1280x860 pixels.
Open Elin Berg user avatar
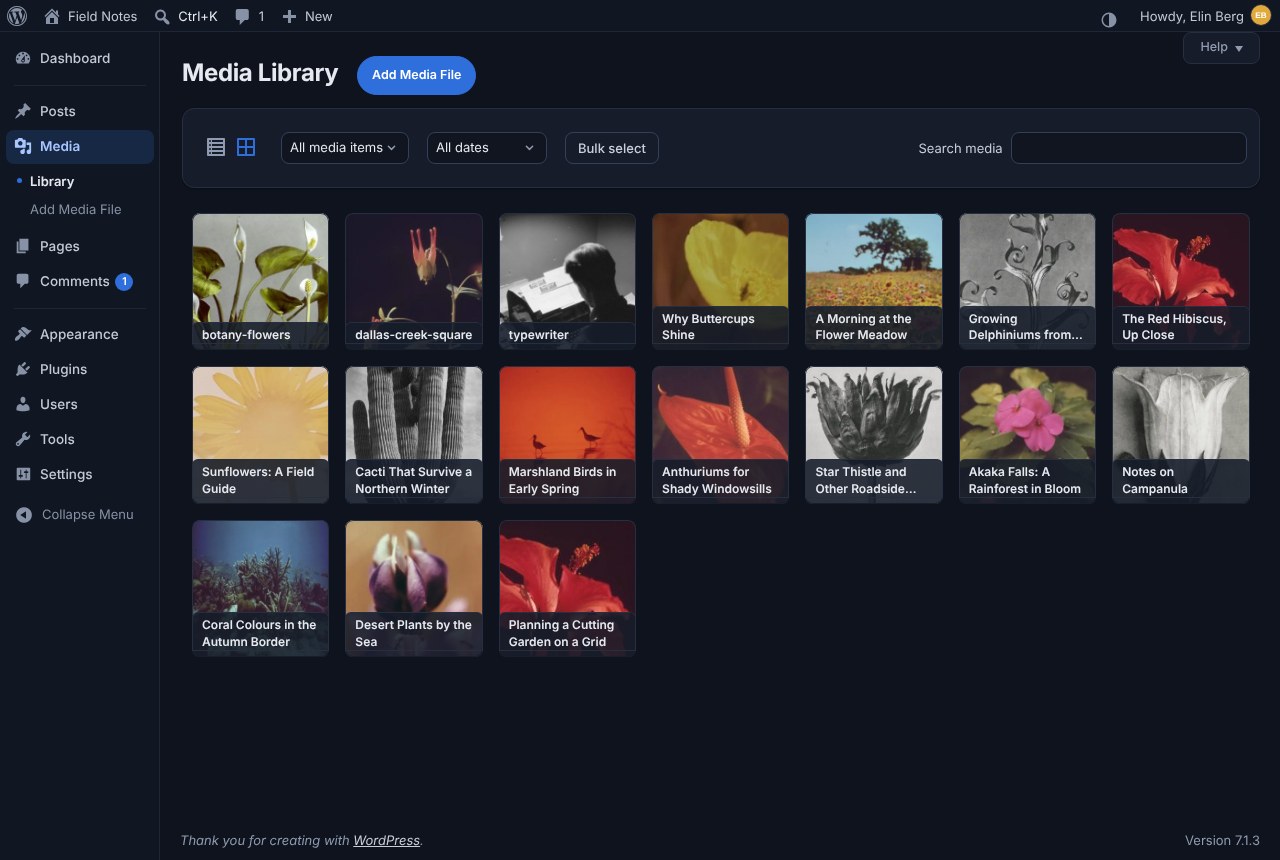tap(1260, 16)
